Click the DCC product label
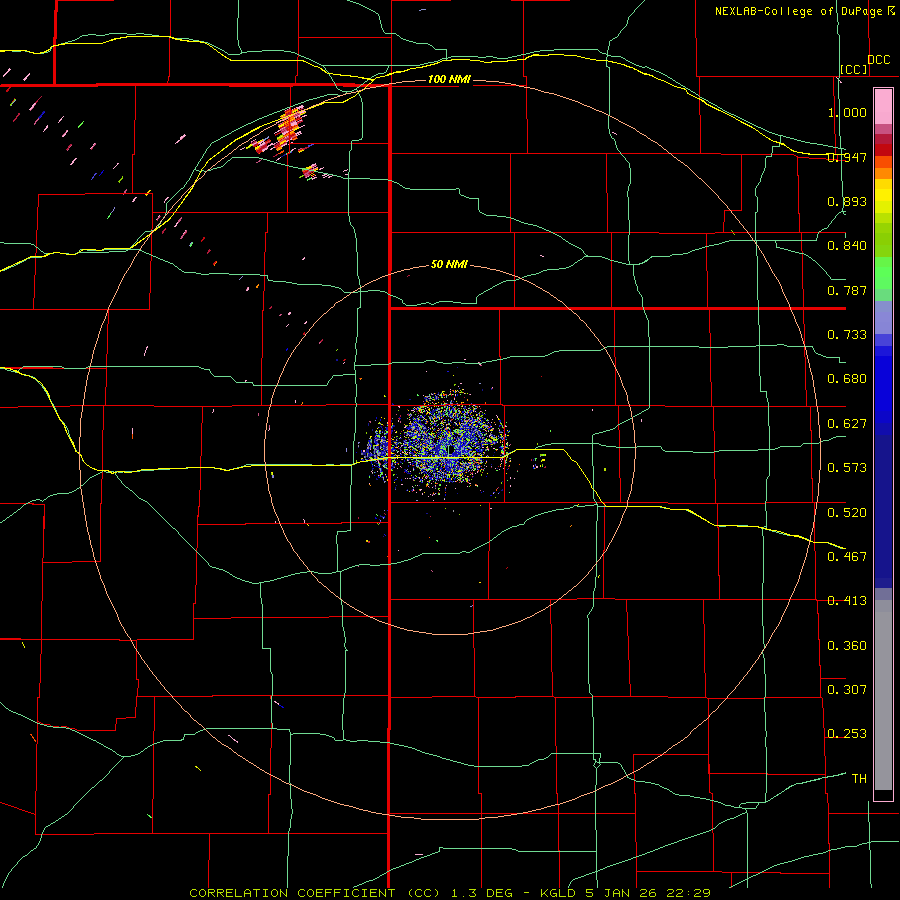900x900 pixels. pyautogui.click(x=878, y=60)
